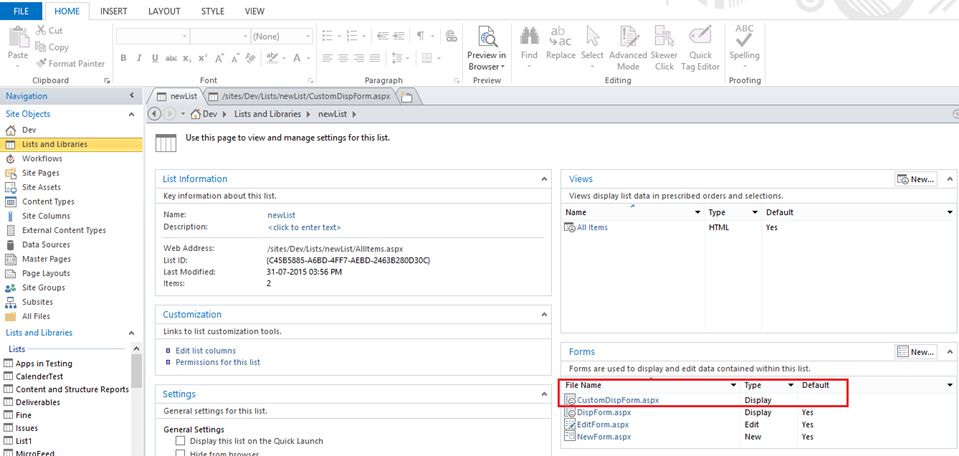959x456 pixels.
Task: Open Data Sources in Site Objects
Action: tap(46, 245)
